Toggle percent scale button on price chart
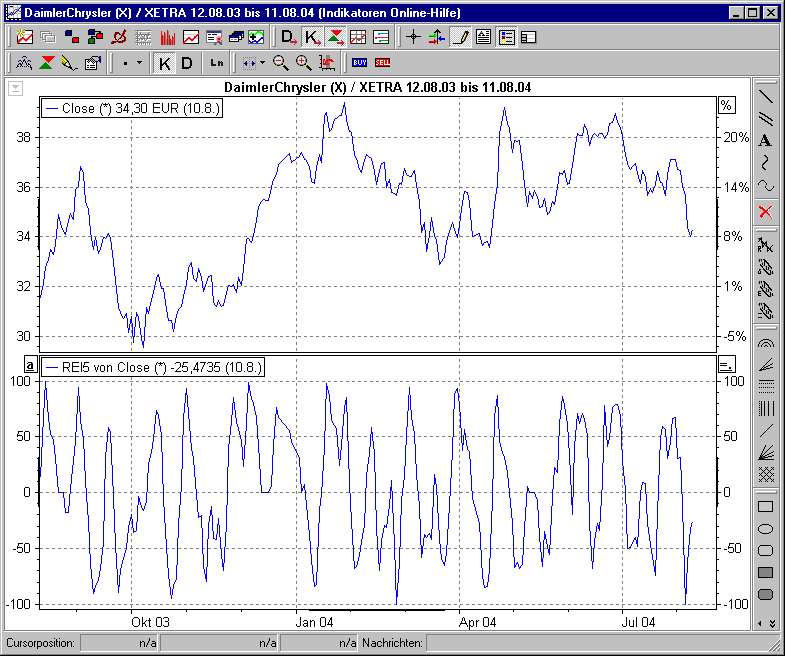 pyautogui.click(x=726, y=105)
